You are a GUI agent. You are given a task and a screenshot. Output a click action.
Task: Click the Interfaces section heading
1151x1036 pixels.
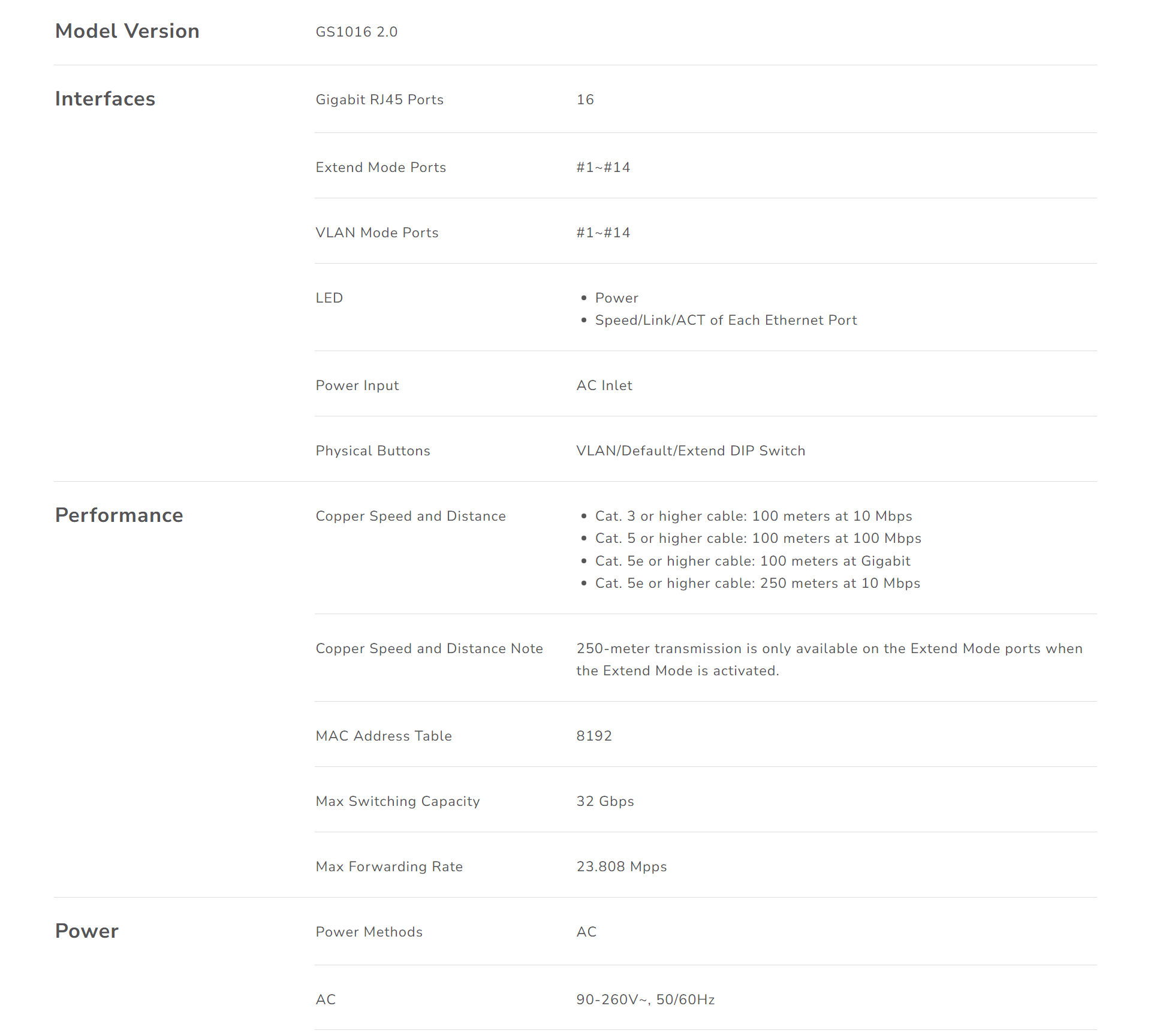pyautogui.click(x=105, y=99)
